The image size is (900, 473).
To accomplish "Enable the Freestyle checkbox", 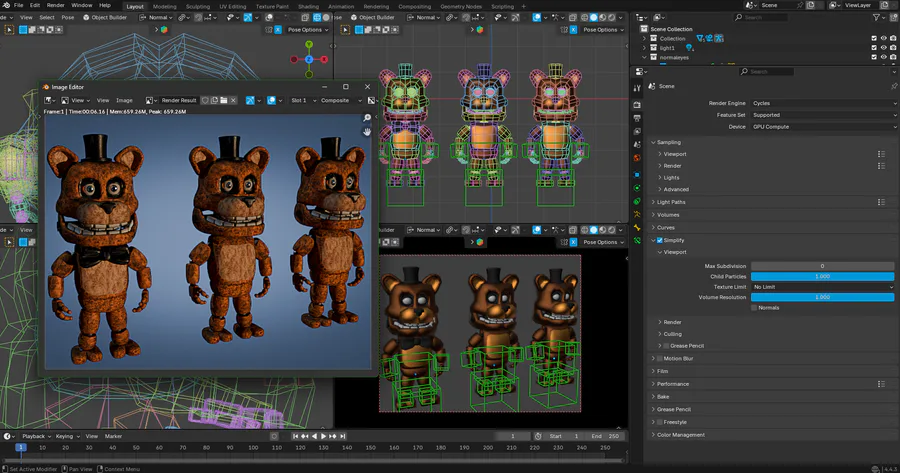I will (660, 422).
